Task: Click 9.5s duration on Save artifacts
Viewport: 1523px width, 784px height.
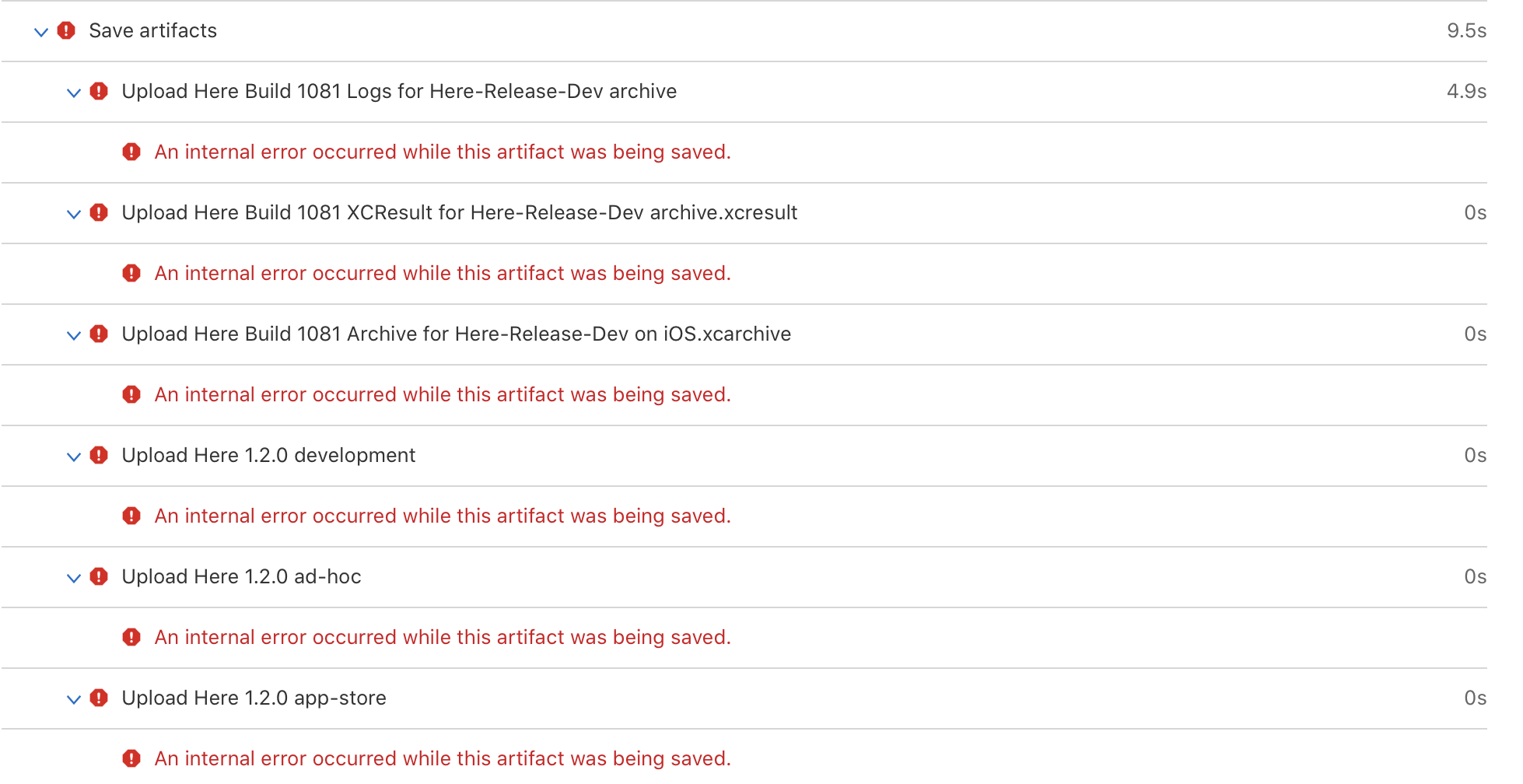Action: coord(1466,30)
